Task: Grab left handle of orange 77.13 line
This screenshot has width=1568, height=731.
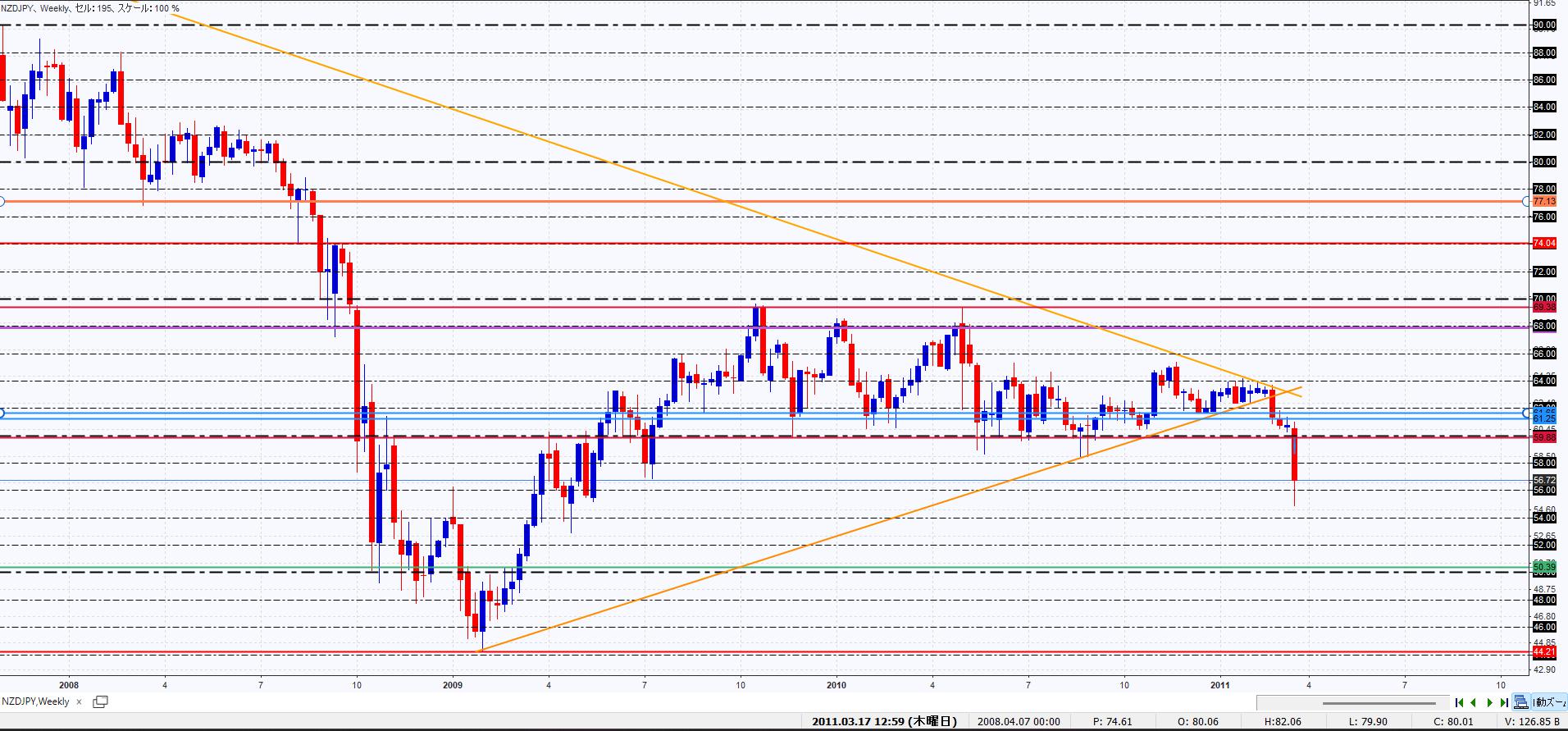Action: click(x=2, y=201)
